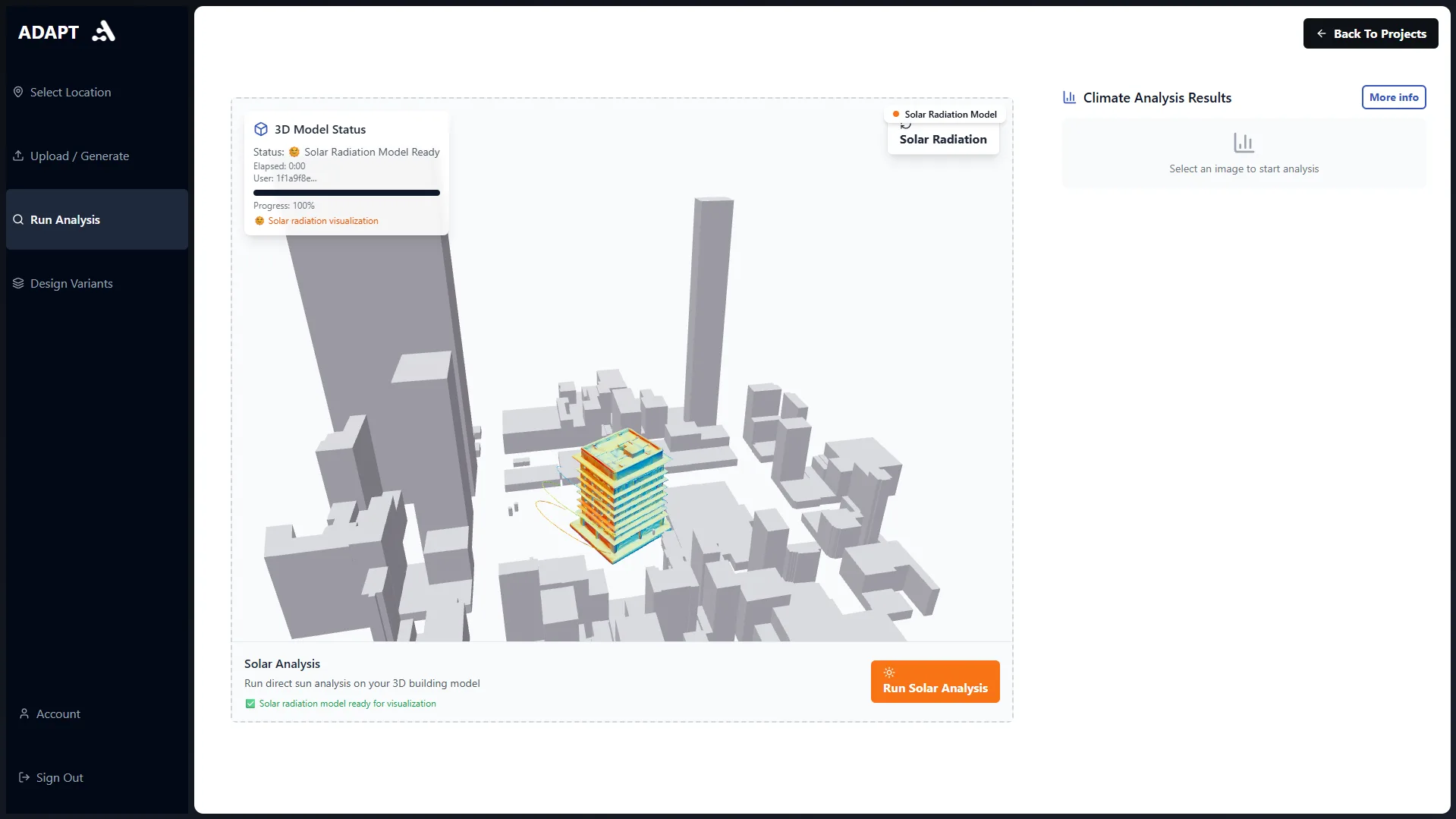Click the 3D model progress bar
The image size is (1456, 819).
tap(347, 193)
